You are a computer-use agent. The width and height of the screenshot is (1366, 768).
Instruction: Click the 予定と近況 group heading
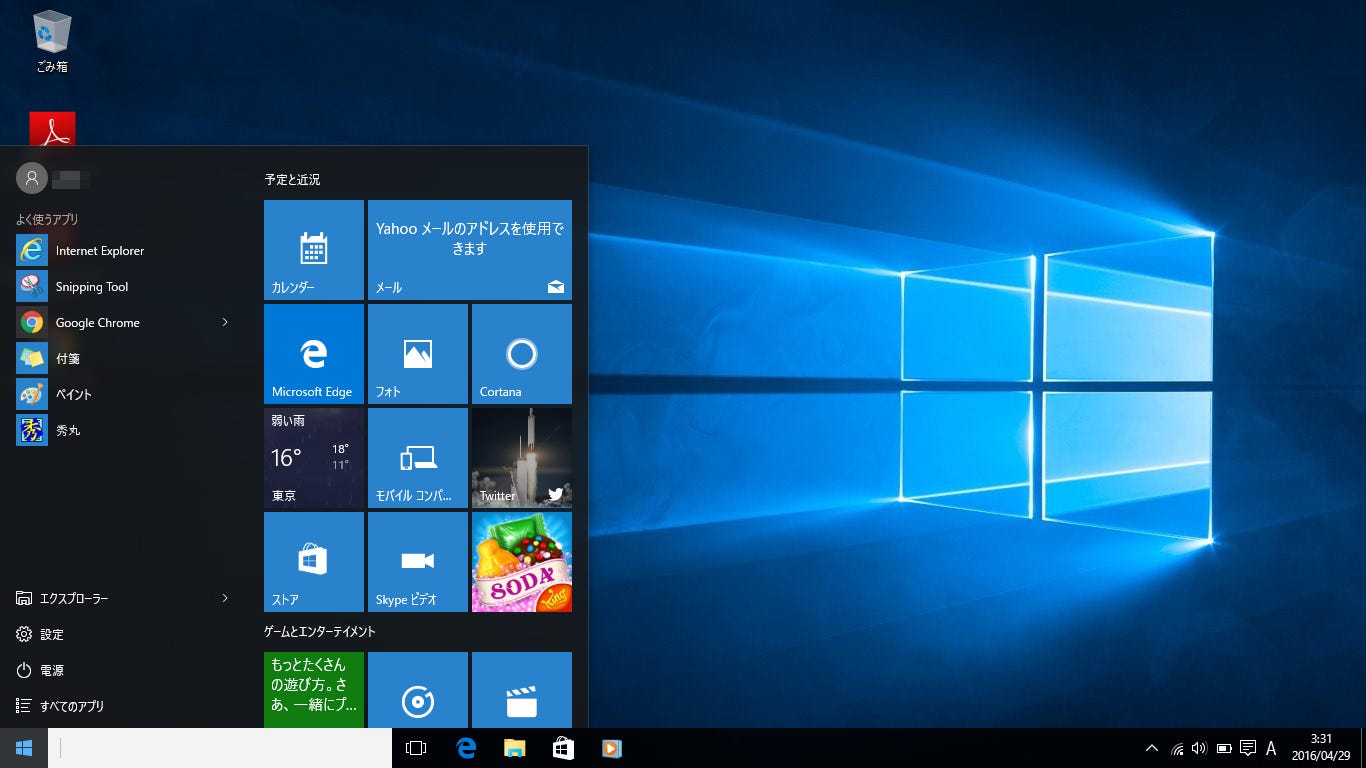pyautogui.click(x=292, y=180)
